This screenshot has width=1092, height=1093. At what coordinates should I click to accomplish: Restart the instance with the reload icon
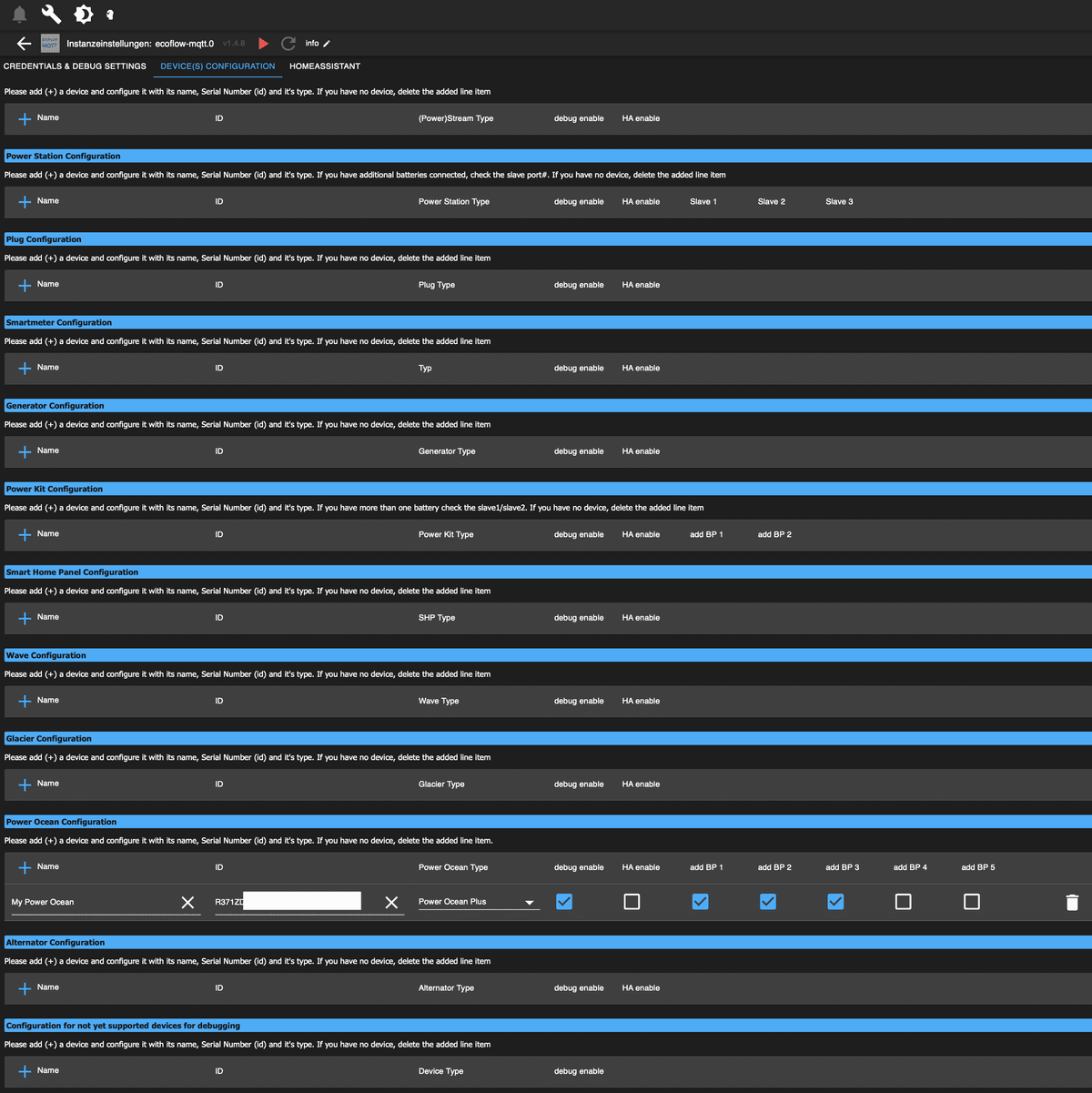pyautogui.click(x=288, y=44)
